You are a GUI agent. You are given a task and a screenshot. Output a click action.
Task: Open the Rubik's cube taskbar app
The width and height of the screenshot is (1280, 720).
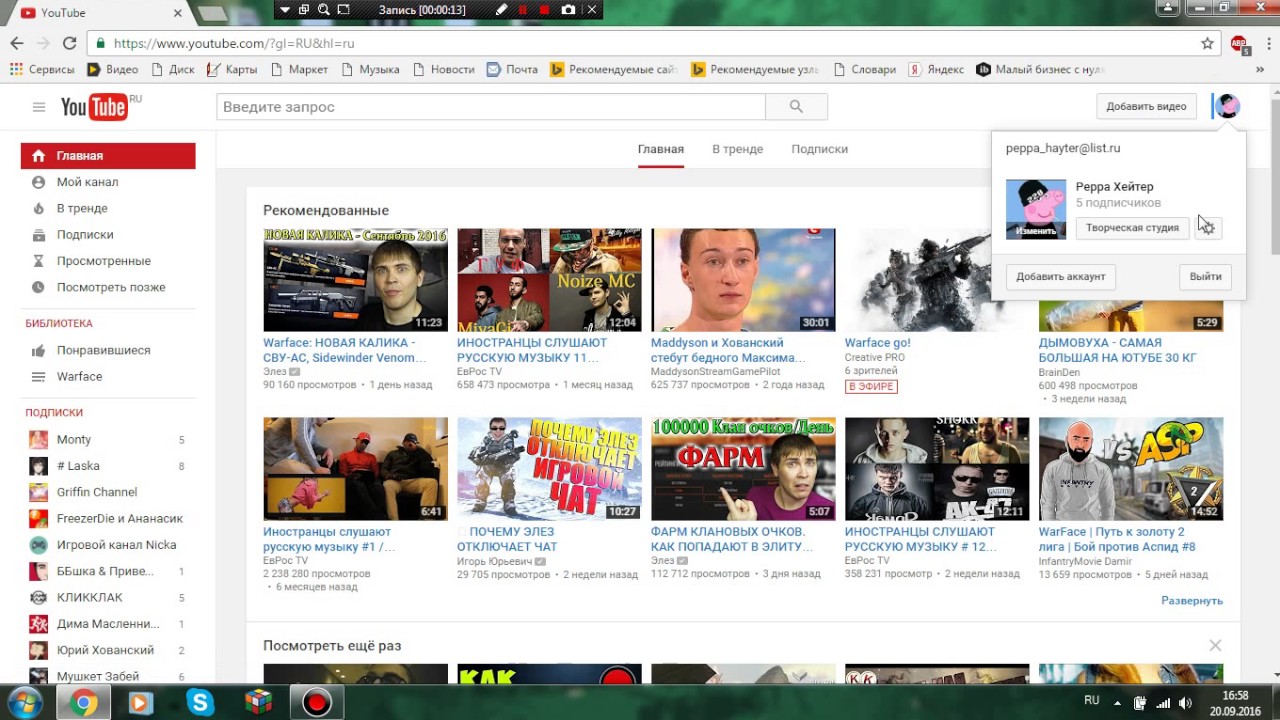[x=259, y=703]
